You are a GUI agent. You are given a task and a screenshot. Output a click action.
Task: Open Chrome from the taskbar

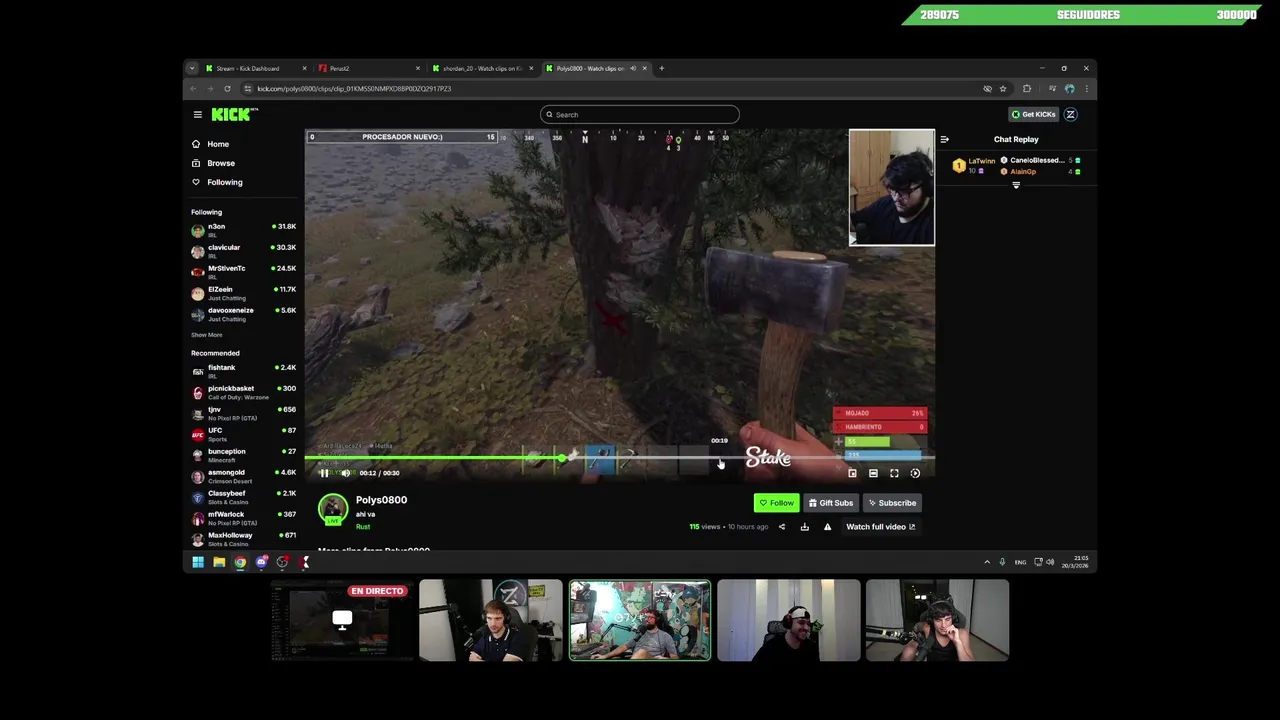tap(240, 562)
